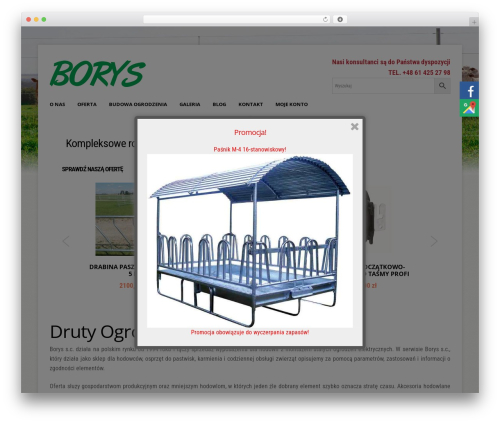Click 'Paśnik M-4 16-stanowiskowy!' text
This screenshot has width=500, height=423.
(250, 149)
